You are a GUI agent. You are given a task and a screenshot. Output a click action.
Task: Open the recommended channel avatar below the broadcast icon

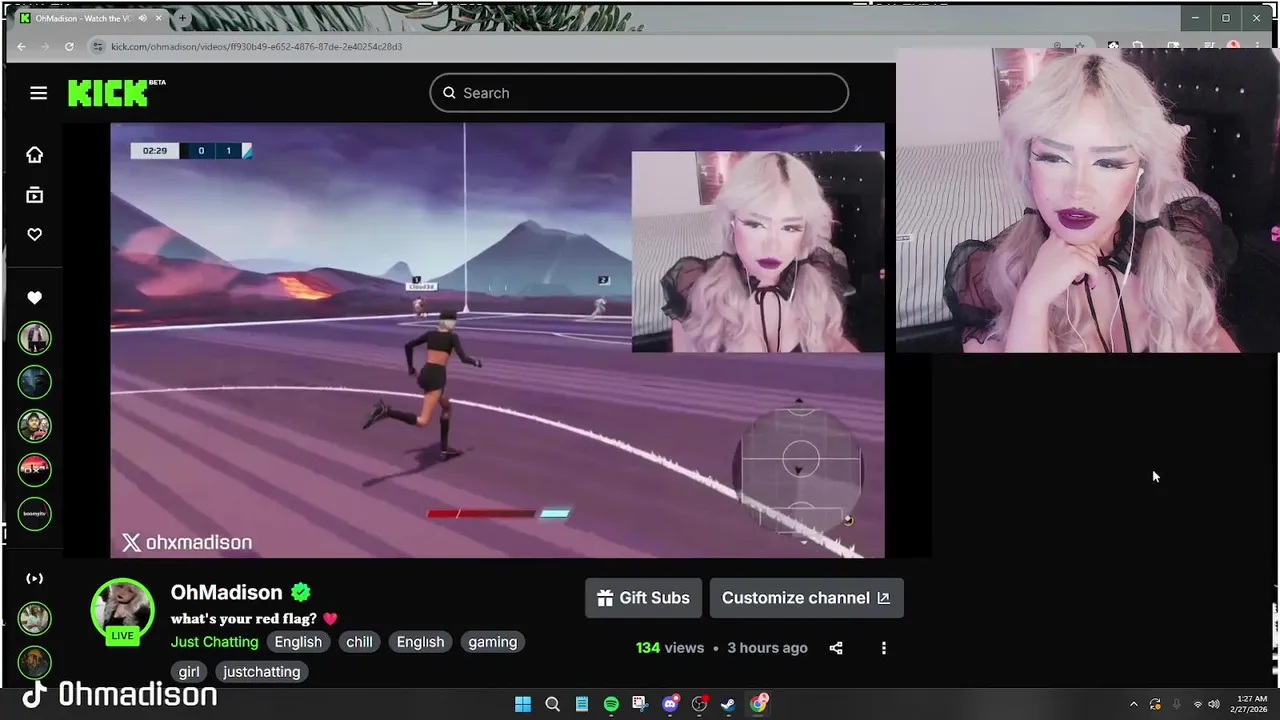click(35, 618)
